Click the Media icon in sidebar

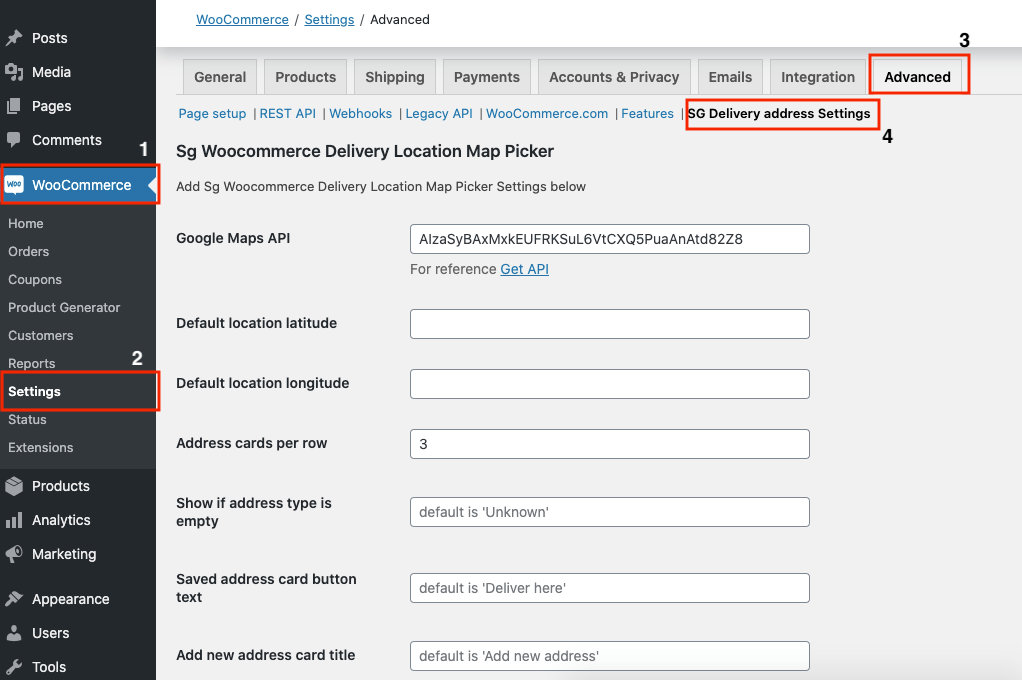click(14, 72)
